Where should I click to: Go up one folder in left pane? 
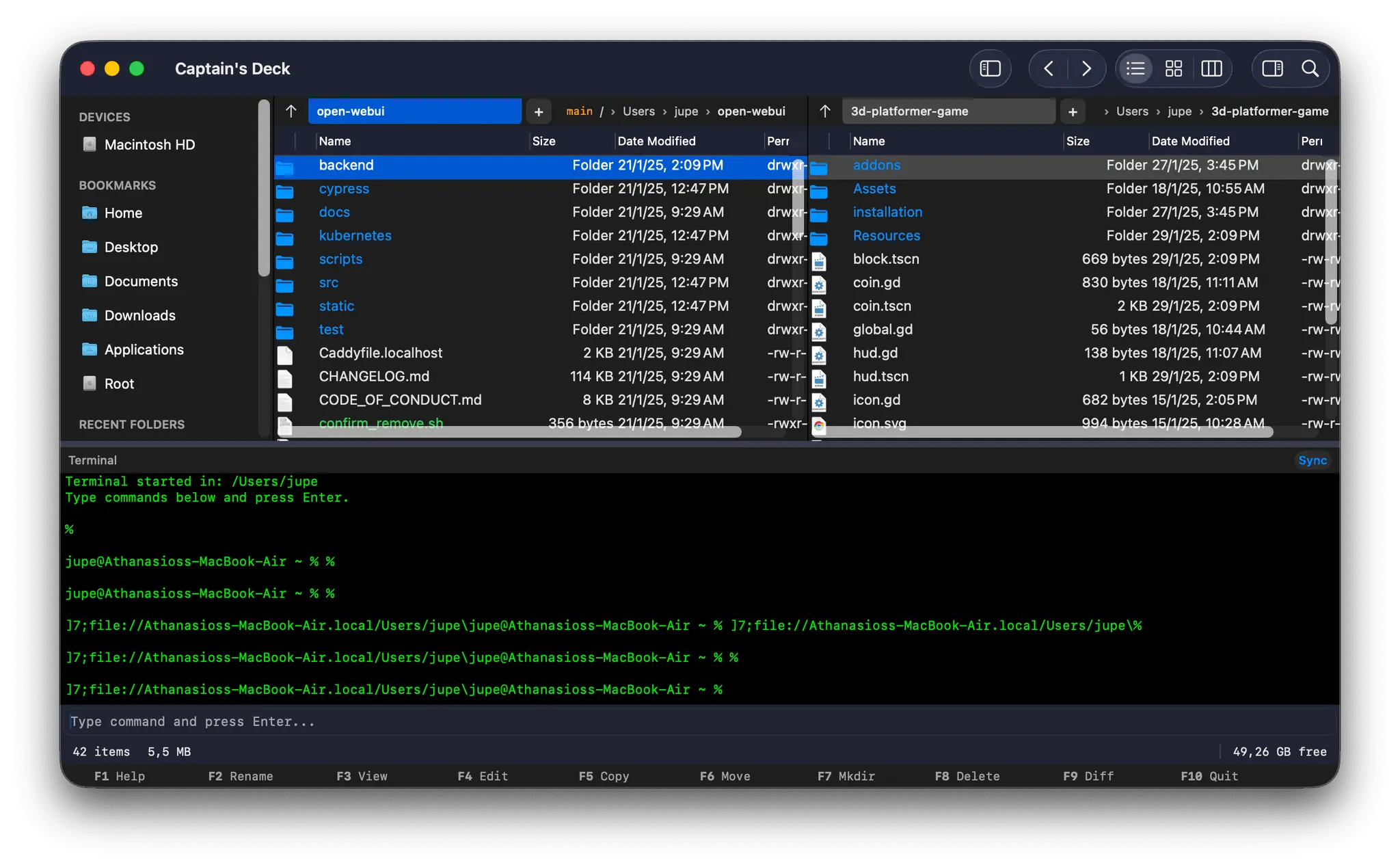click(291, 111)
